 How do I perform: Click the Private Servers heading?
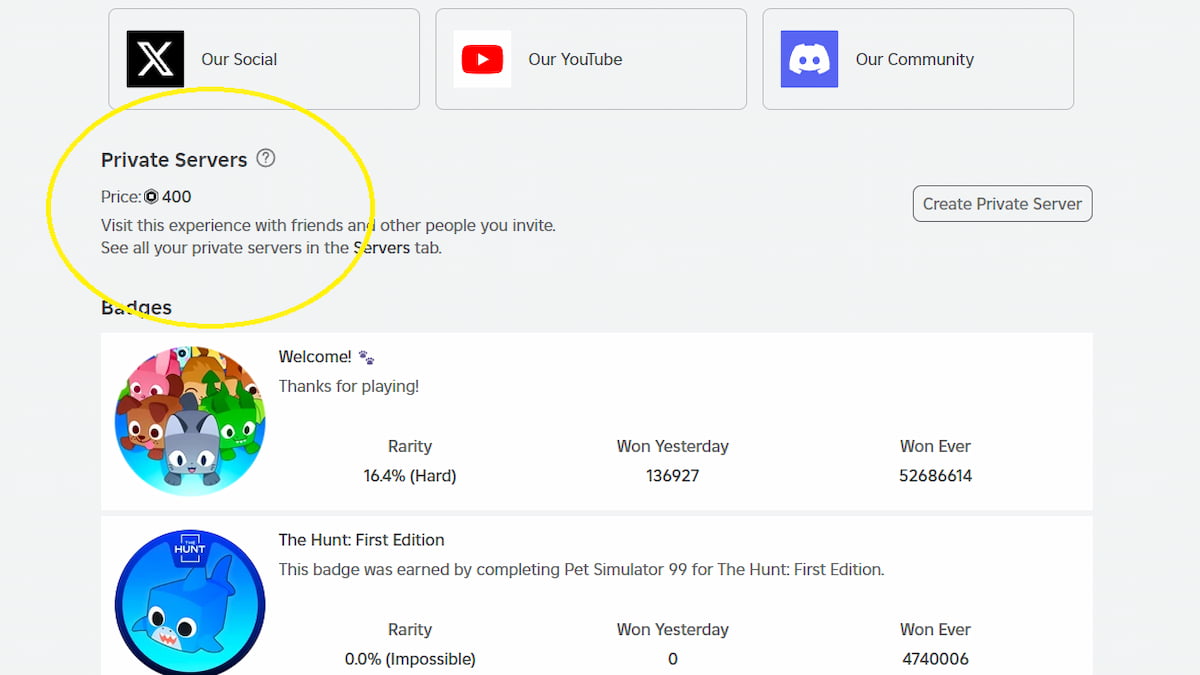tap(174, 160)
